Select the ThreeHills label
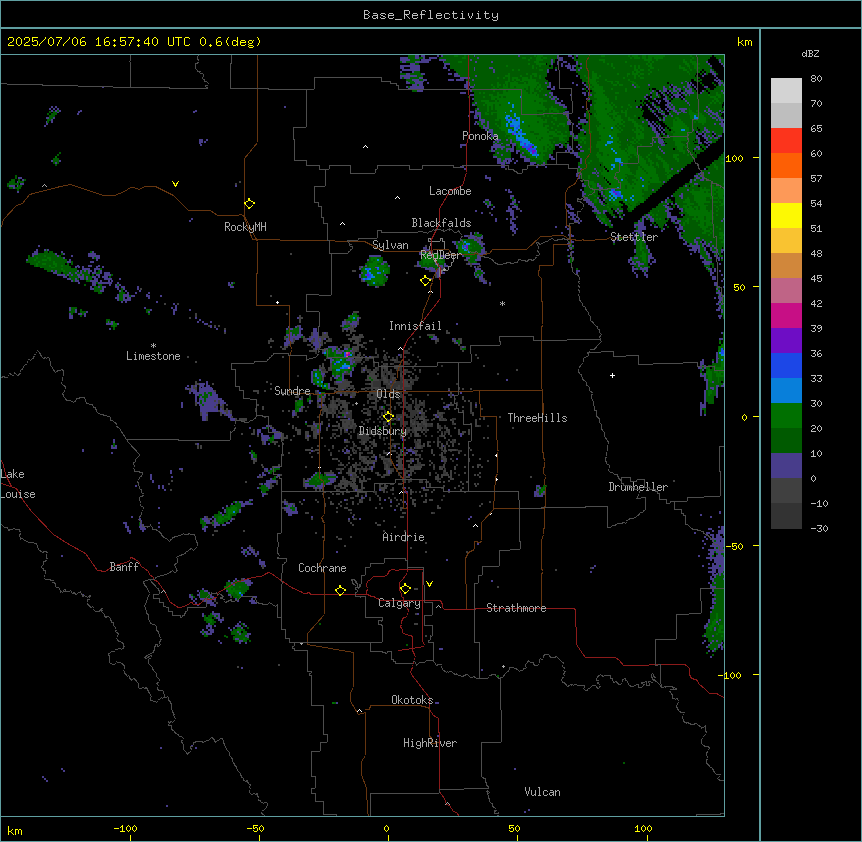862x842 pixels. click(x=537, y=418)
